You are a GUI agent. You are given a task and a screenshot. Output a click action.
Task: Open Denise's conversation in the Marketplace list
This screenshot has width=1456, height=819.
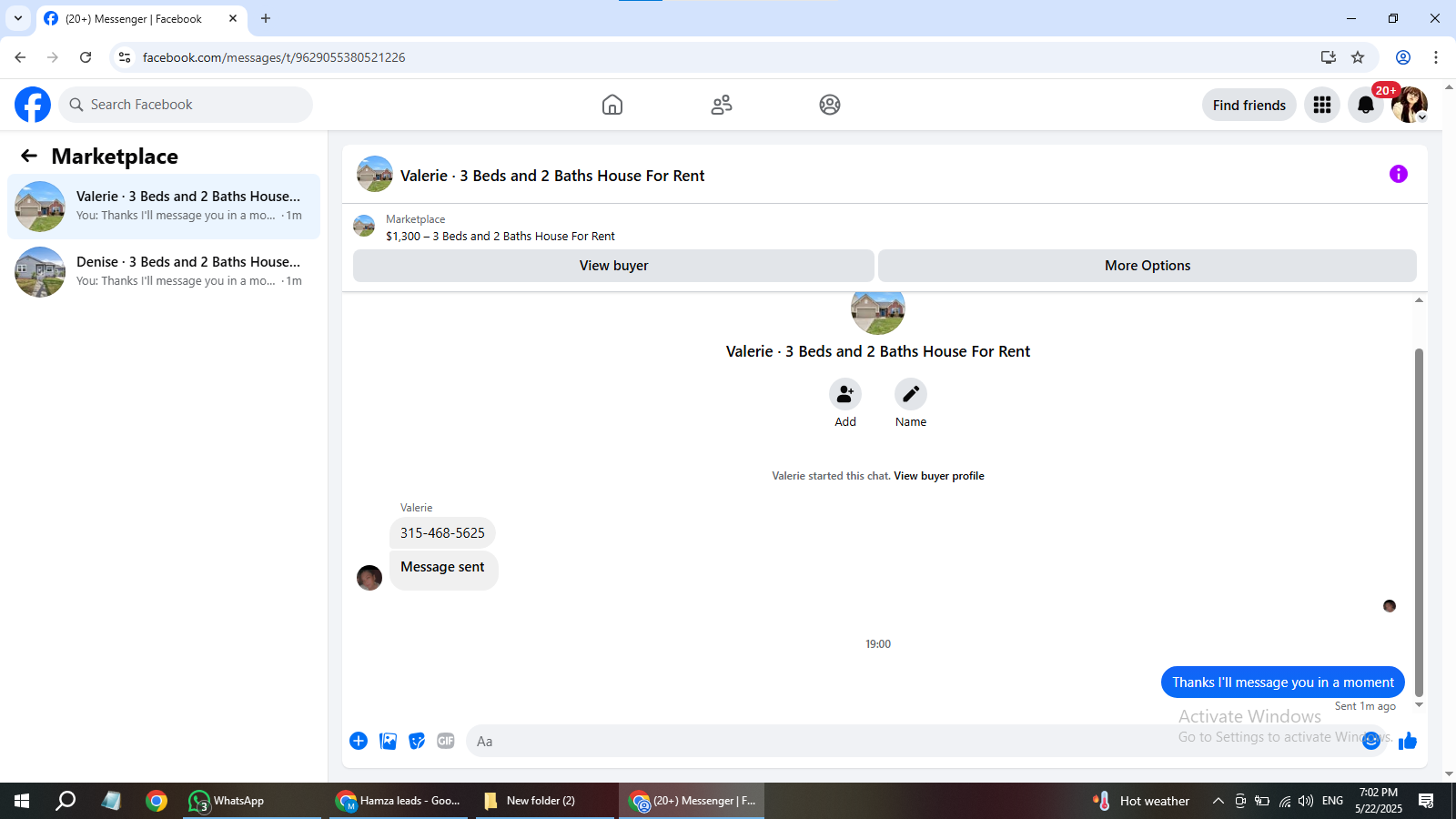click(164, 272)
